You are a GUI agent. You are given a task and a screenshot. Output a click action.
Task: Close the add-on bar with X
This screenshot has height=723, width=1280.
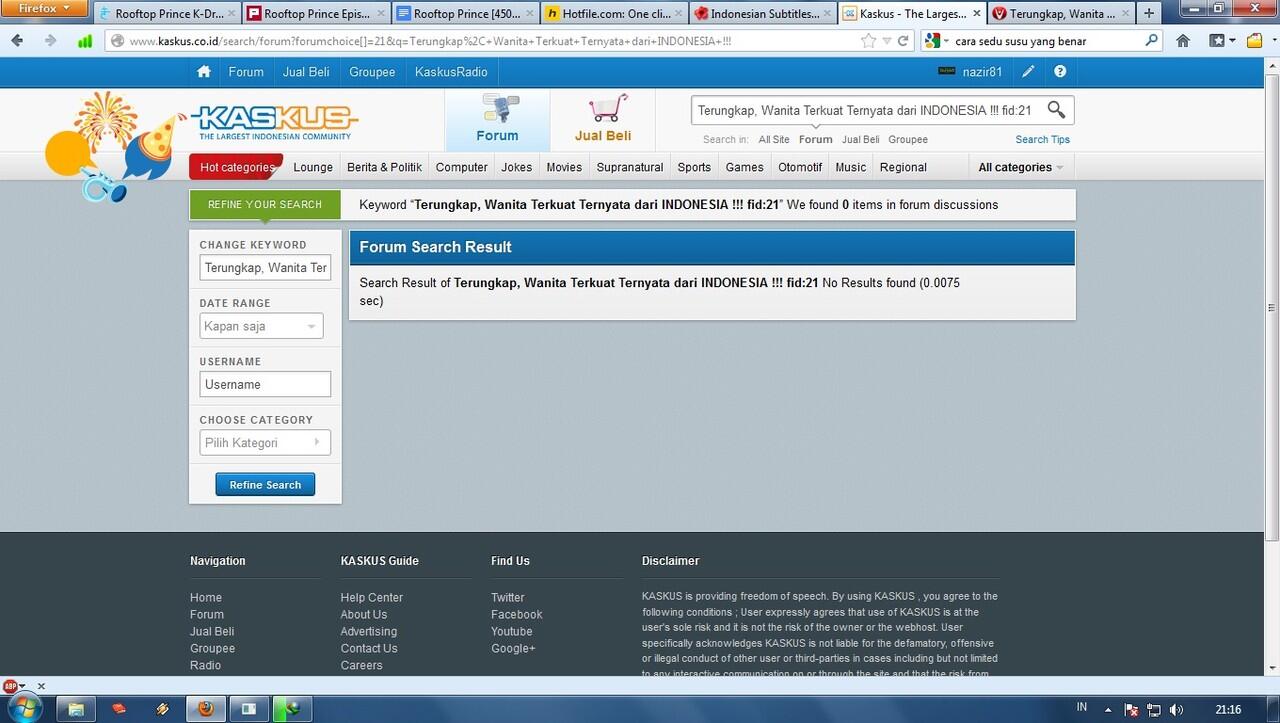(x=41, y=686)
